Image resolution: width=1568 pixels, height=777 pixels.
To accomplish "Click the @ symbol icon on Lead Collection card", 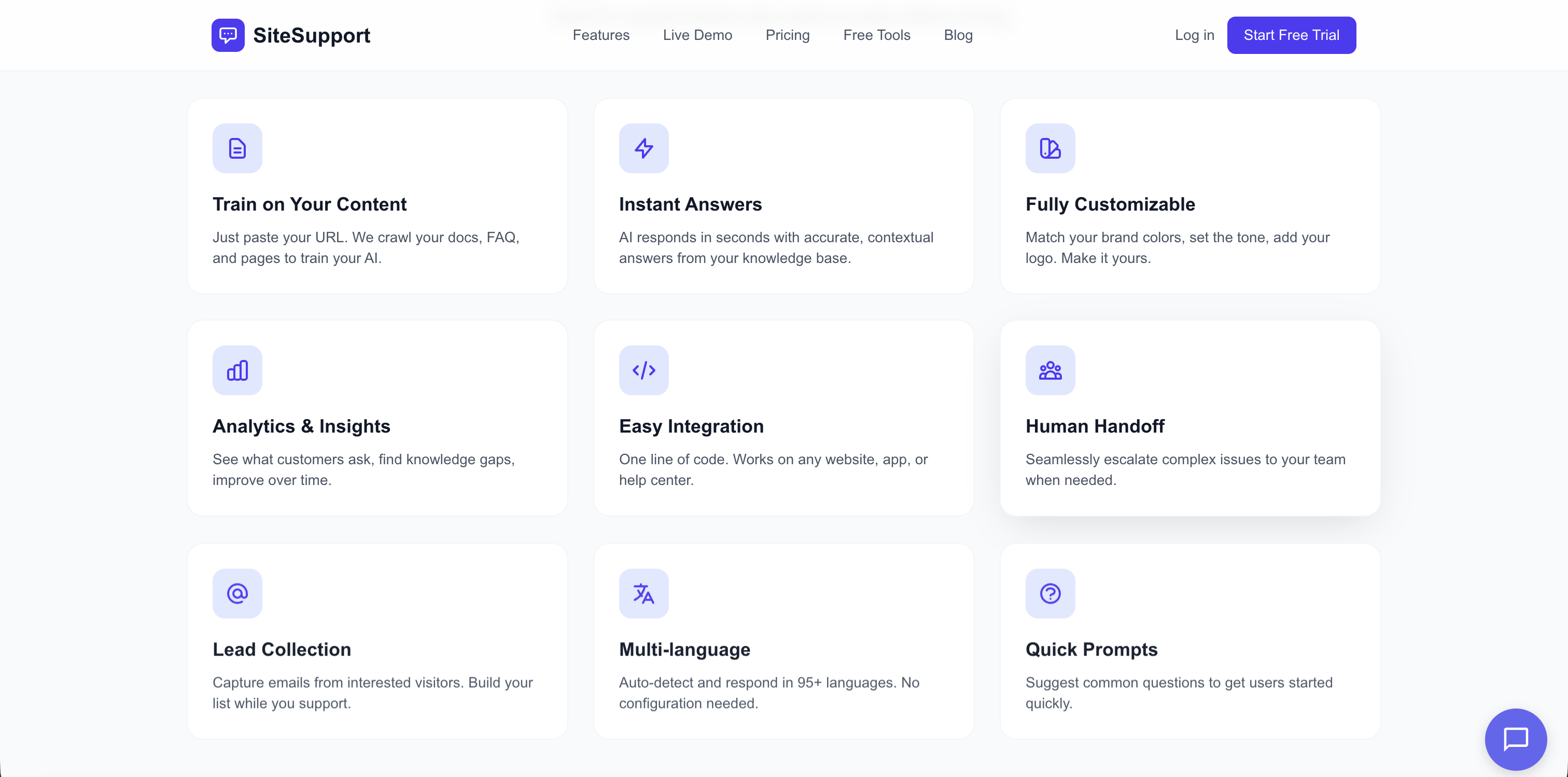I will pos(237,592).
